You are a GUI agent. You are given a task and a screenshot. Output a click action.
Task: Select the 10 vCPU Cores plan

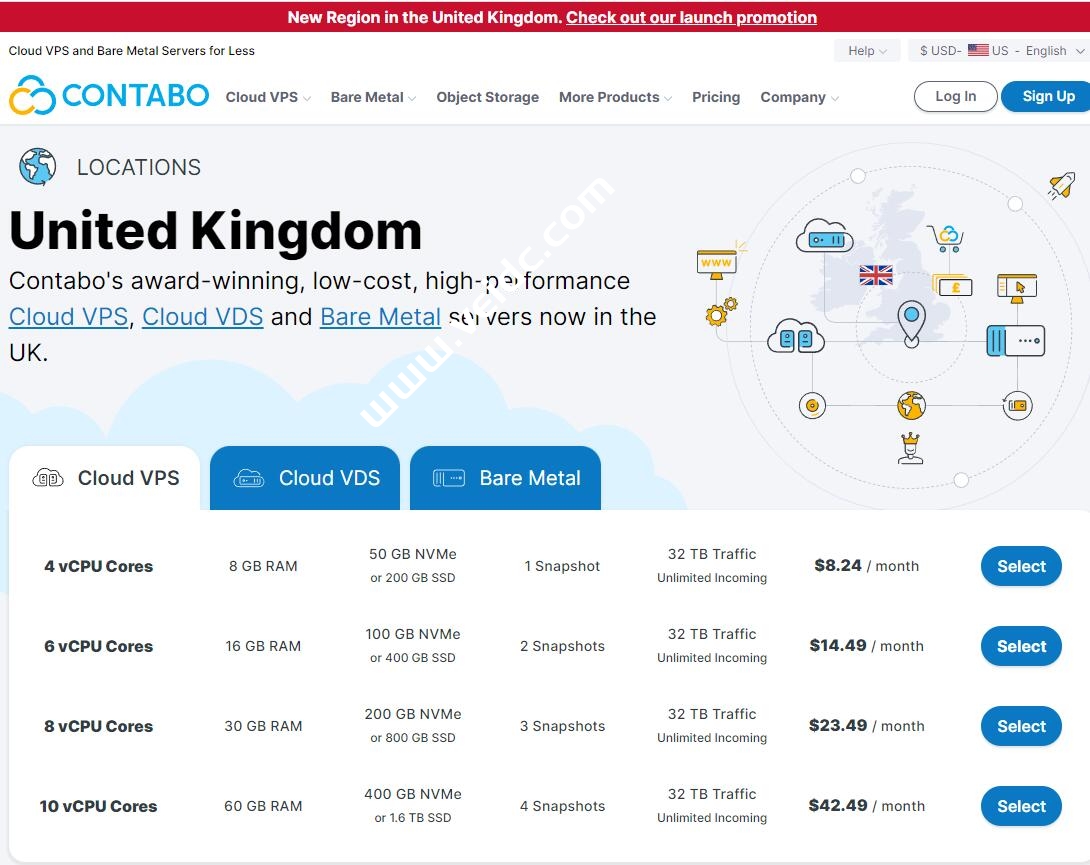coord(1021,806)
